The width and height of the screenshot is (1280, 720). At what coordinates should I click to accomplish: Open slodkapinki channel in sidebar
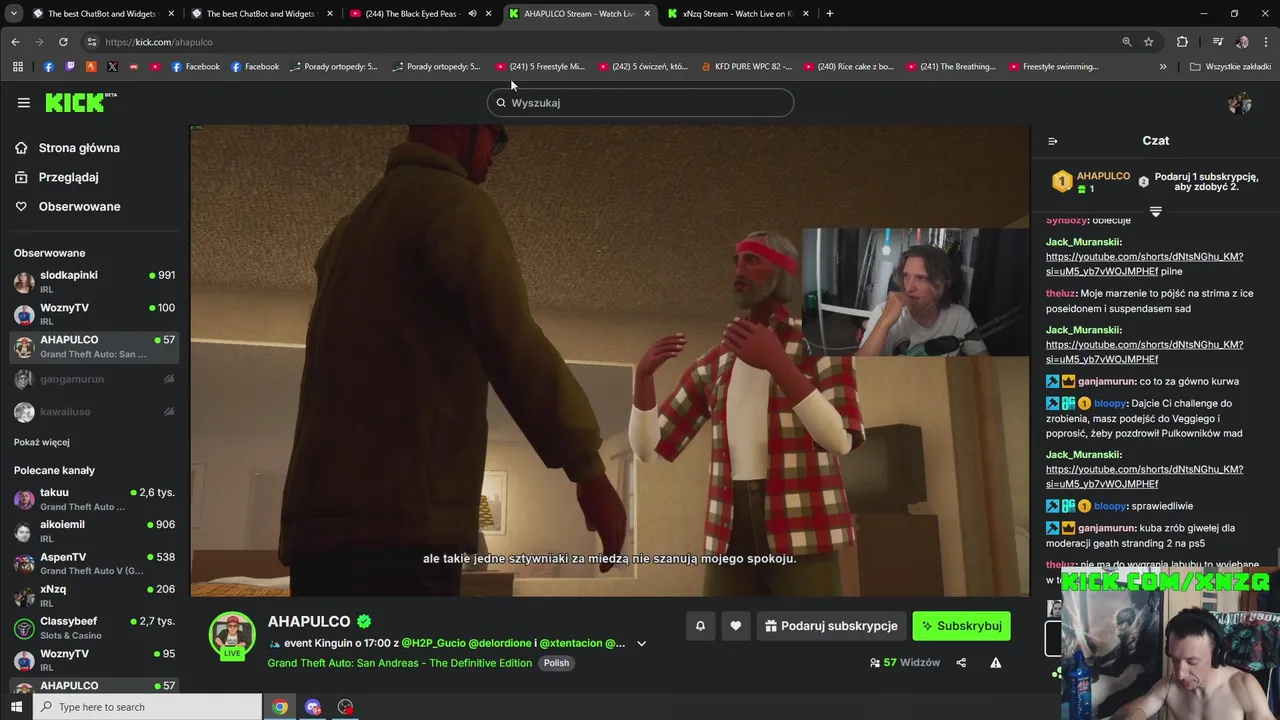tap(94, 282)
